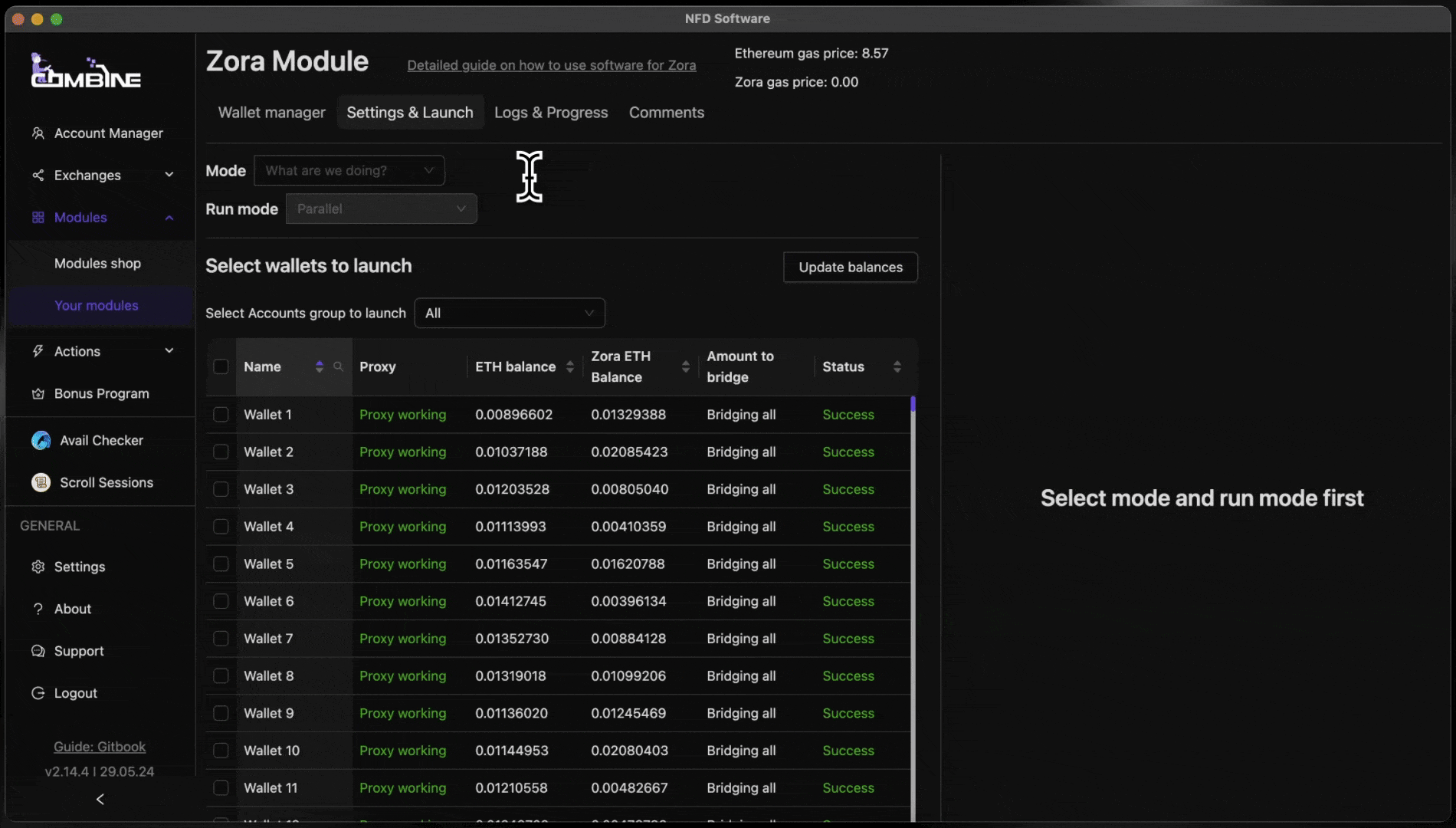
Task: Open the Mode dropdown
Action: click(349, 170)
